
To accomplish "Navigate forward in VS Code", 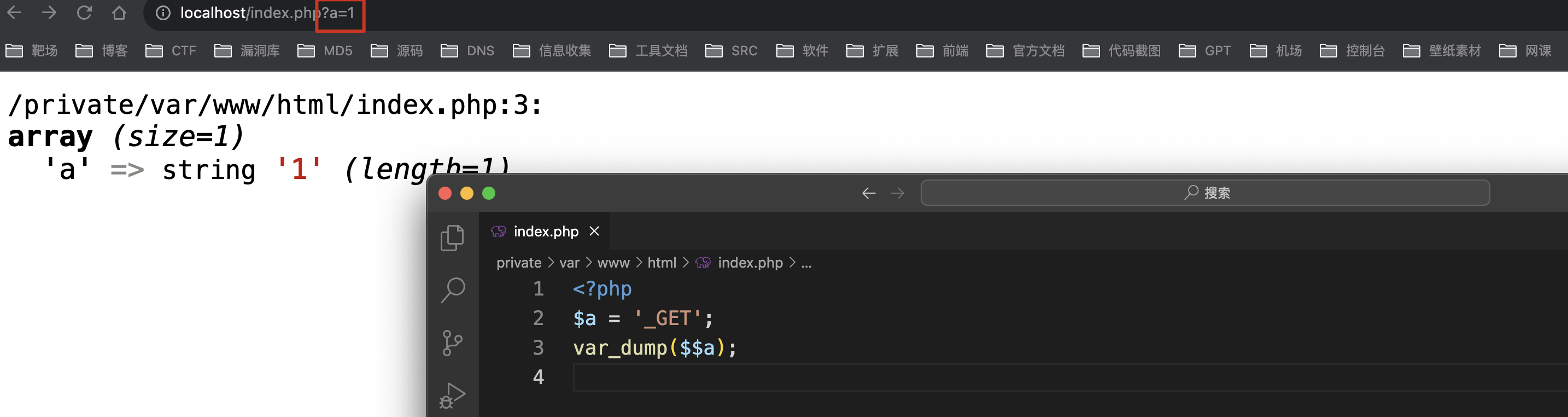I will point(897,193).
